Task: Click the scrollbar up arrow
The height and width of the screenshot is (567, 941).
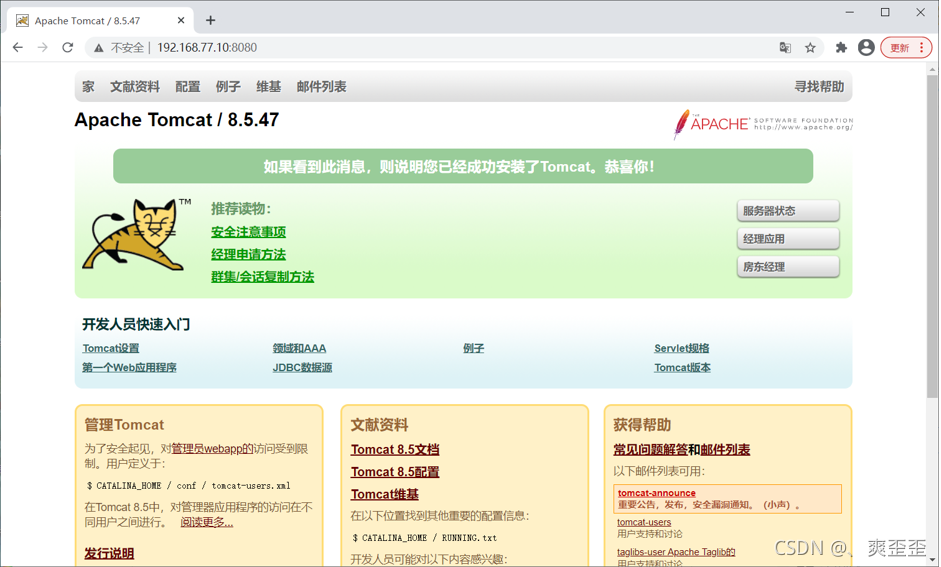Action: pos(932,69)
